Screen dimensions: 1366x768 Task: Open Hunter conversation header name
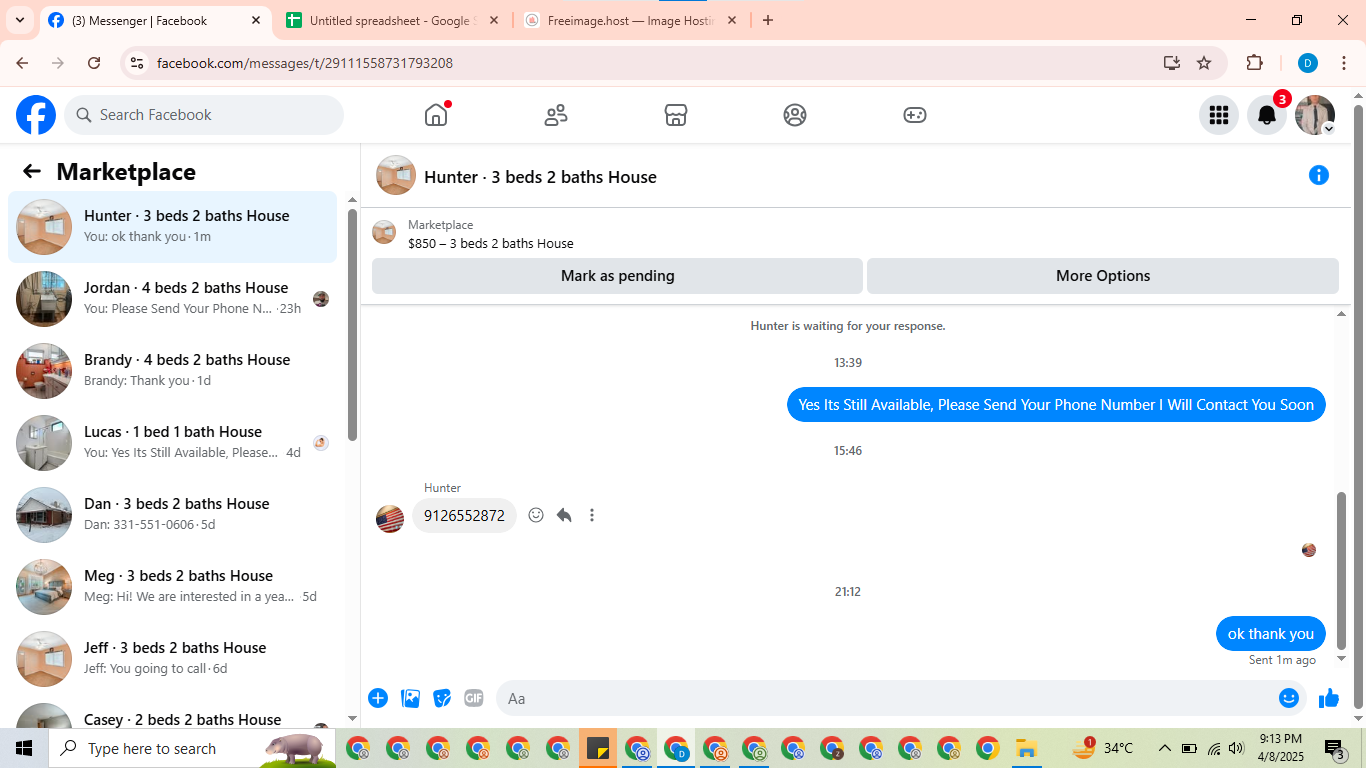click(x=540, y=177)
